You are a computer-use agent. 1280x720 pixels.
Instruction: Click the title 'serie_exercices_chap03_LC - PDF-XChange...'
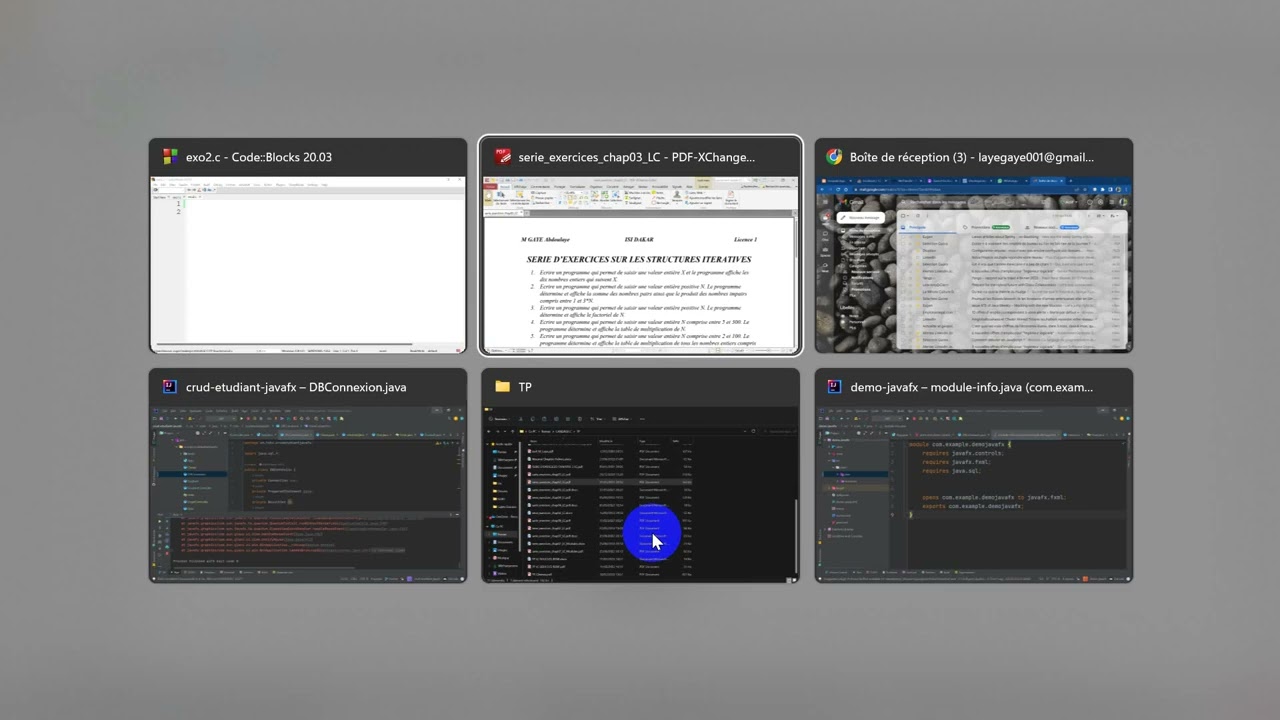[636, 157]
